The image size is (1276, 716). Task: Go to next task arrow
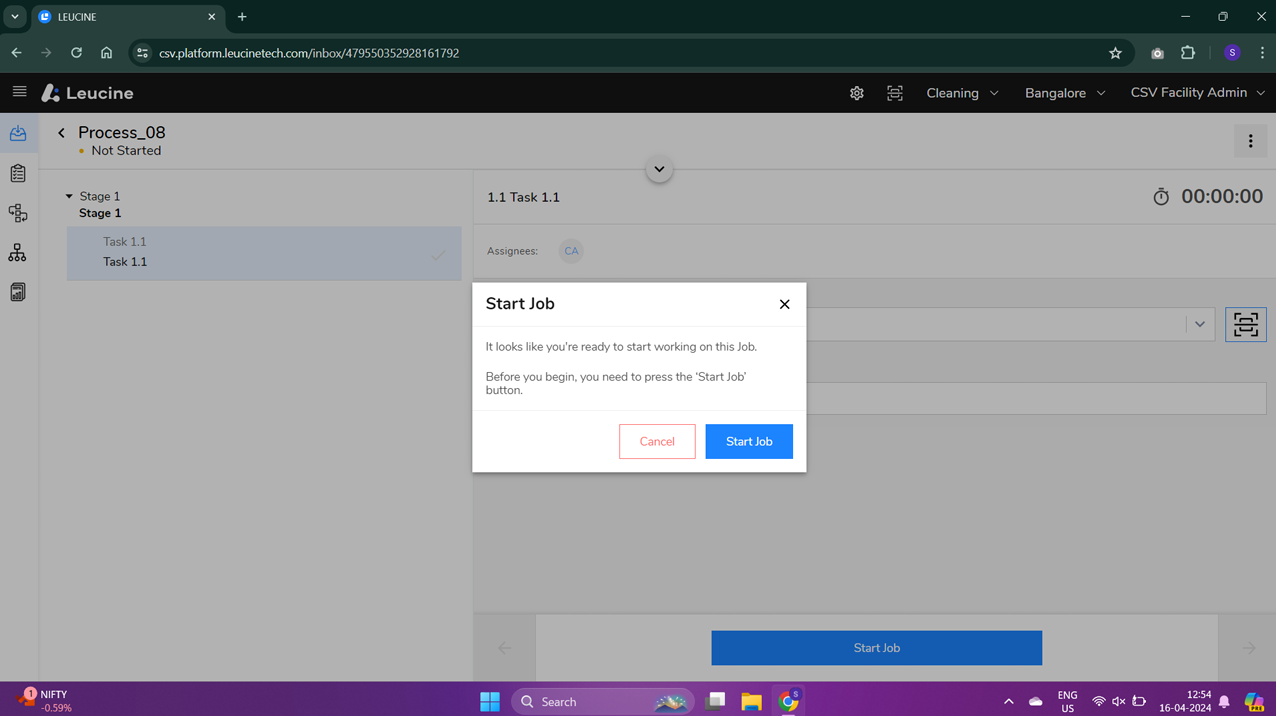pos(1249,648)
